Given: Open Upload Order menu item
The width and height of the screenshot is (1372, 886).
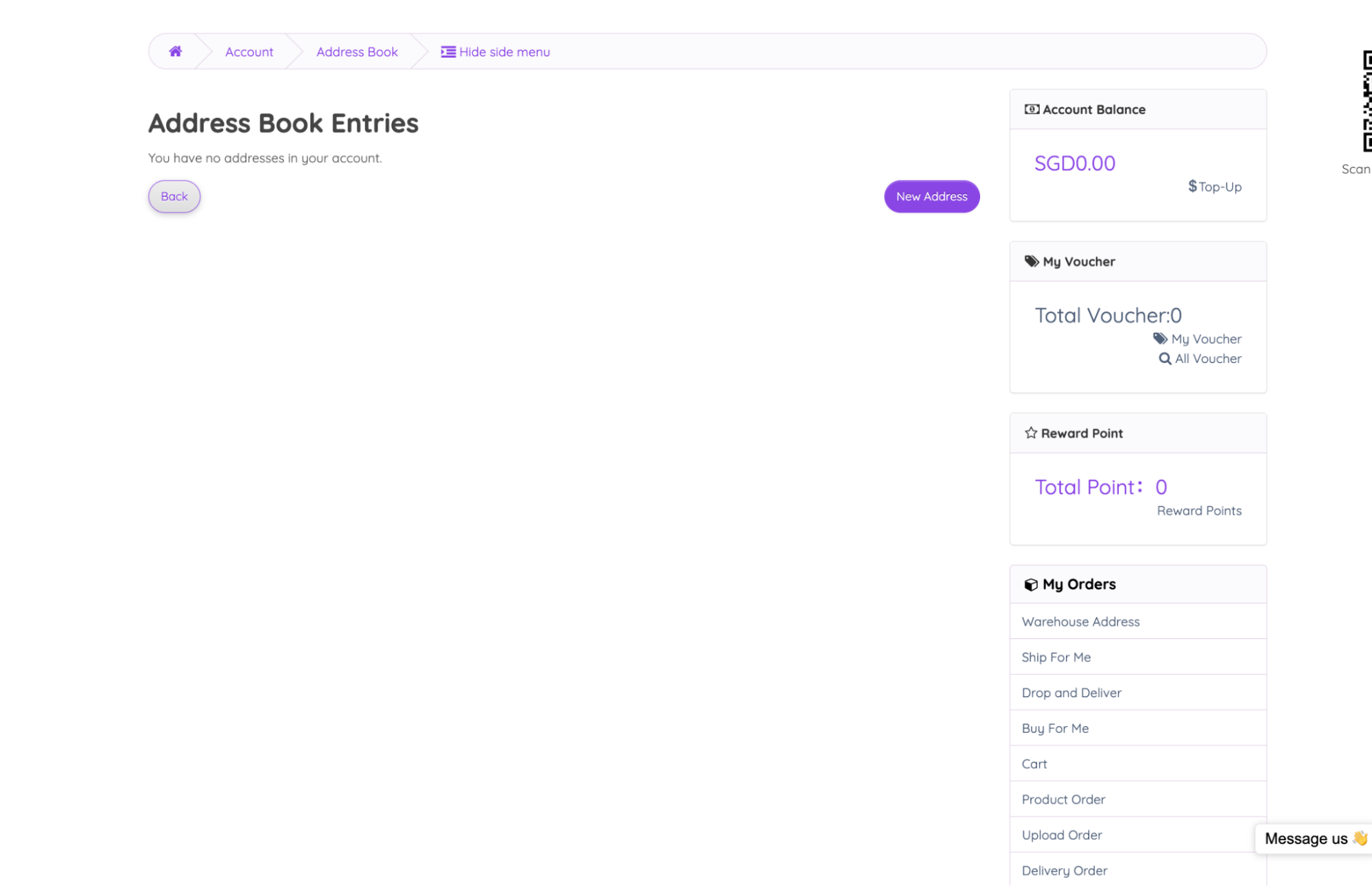Looking at the screenshot, I should (x=1062, y=836).
